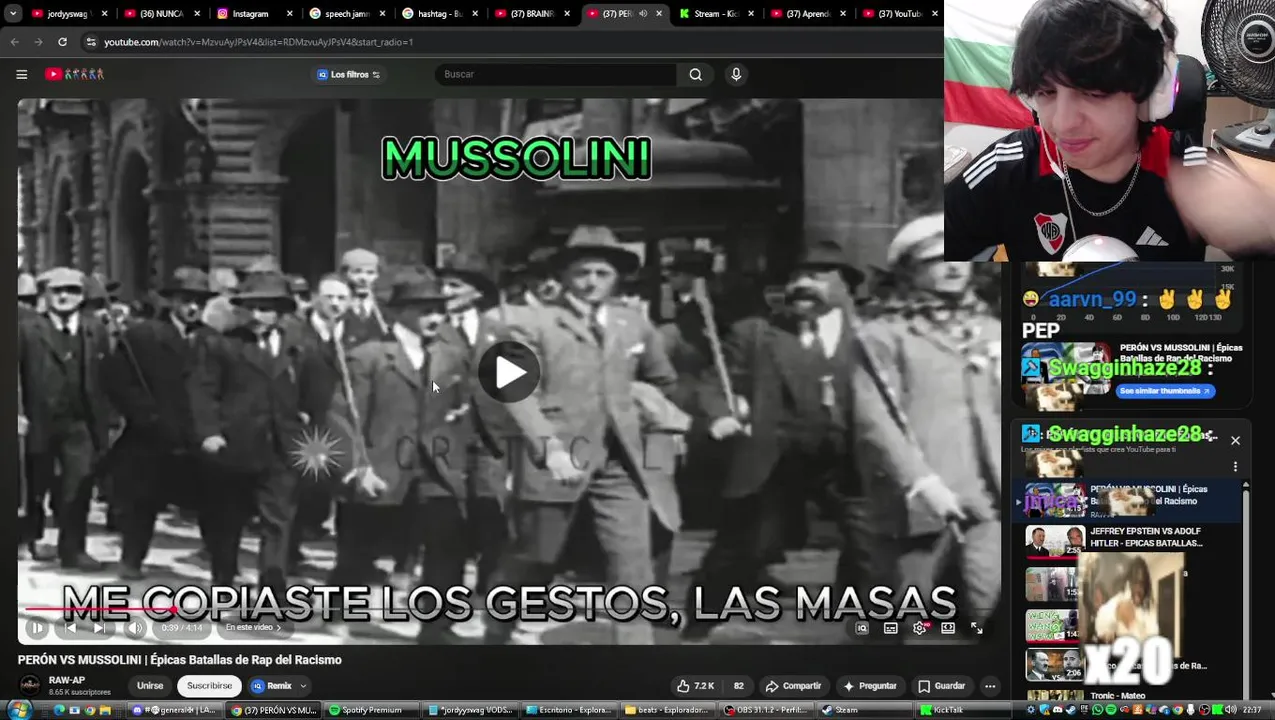Skip to next video in player
Screen dimensions: 1275x720
(x=99, y=628)
